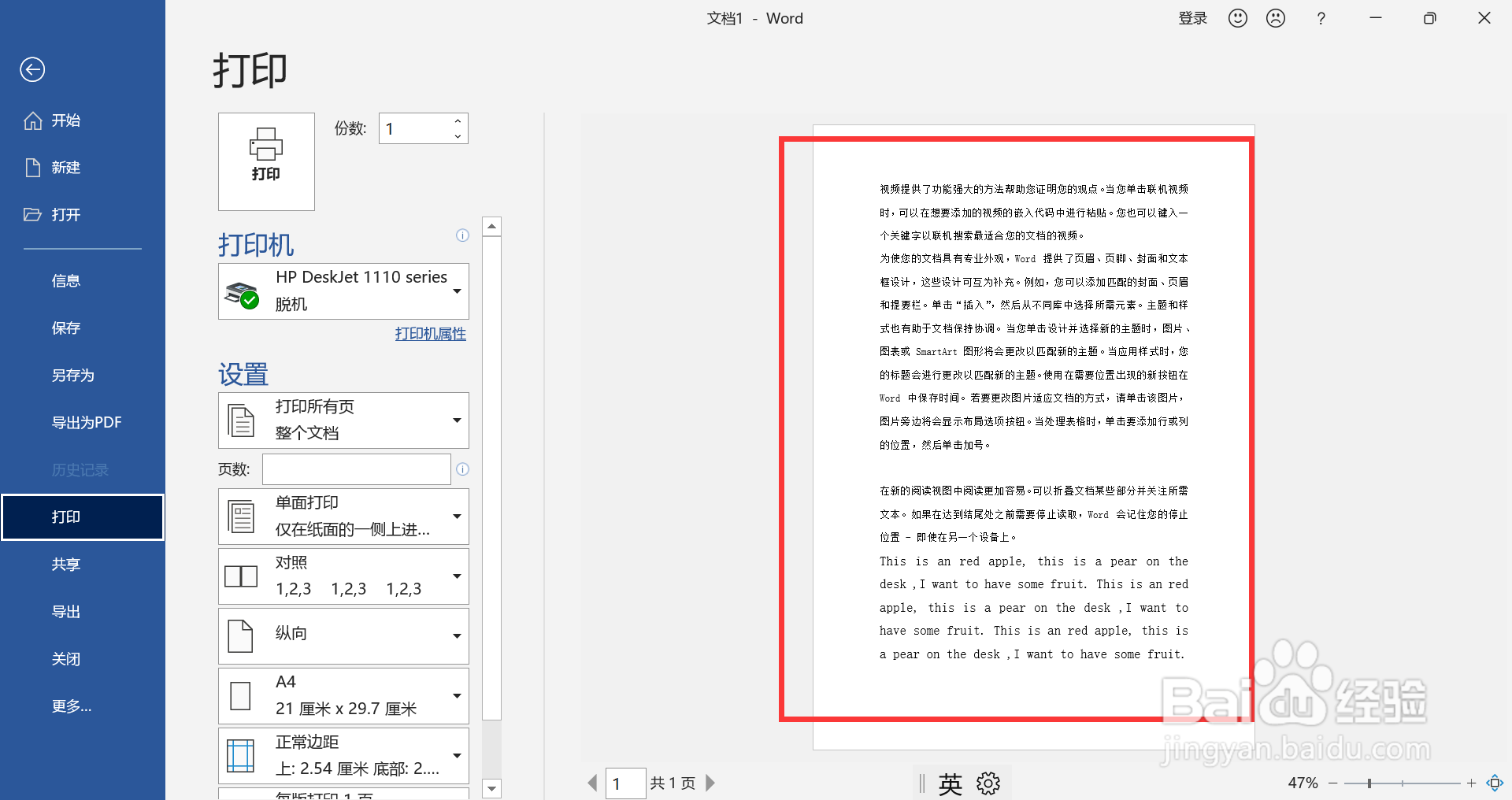
Task: Open the 打开 section
Action: [x=53, y=215]
